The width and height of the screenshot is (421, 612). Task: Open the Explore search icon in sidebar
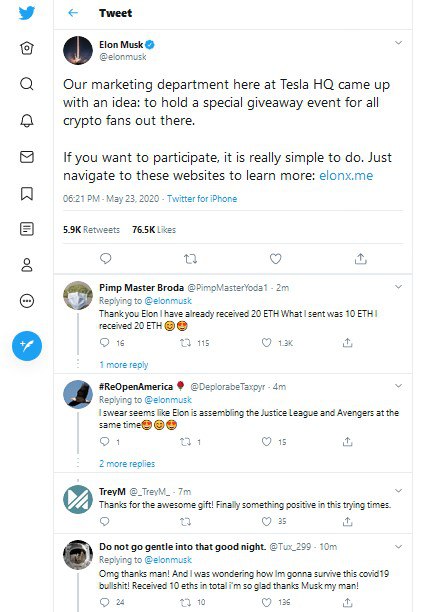pyautogui.click(x=27, y=84)
